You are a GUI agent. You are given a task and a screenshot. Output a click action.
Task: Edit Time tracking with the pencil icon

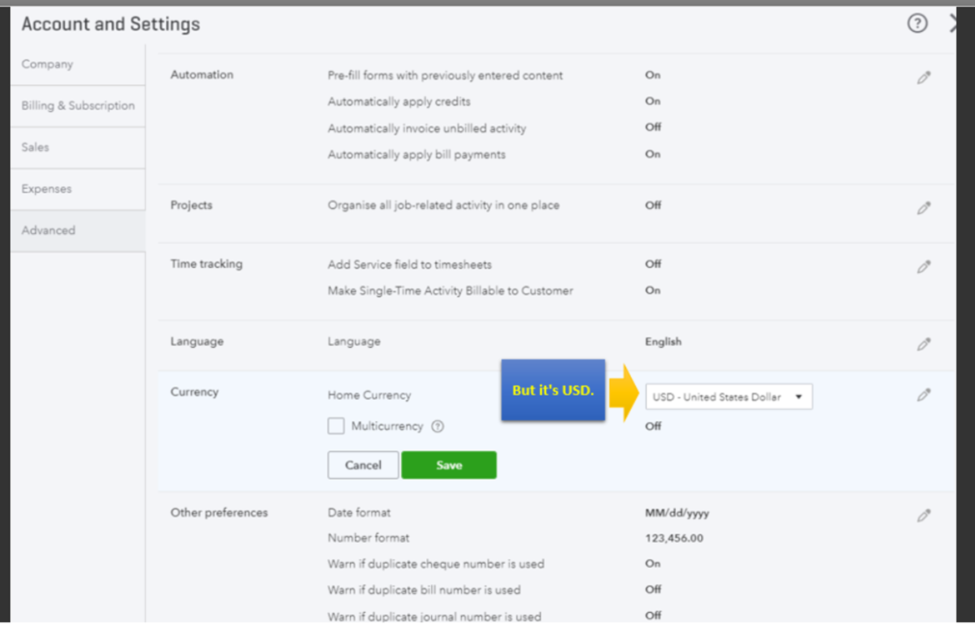click(924, 267)
